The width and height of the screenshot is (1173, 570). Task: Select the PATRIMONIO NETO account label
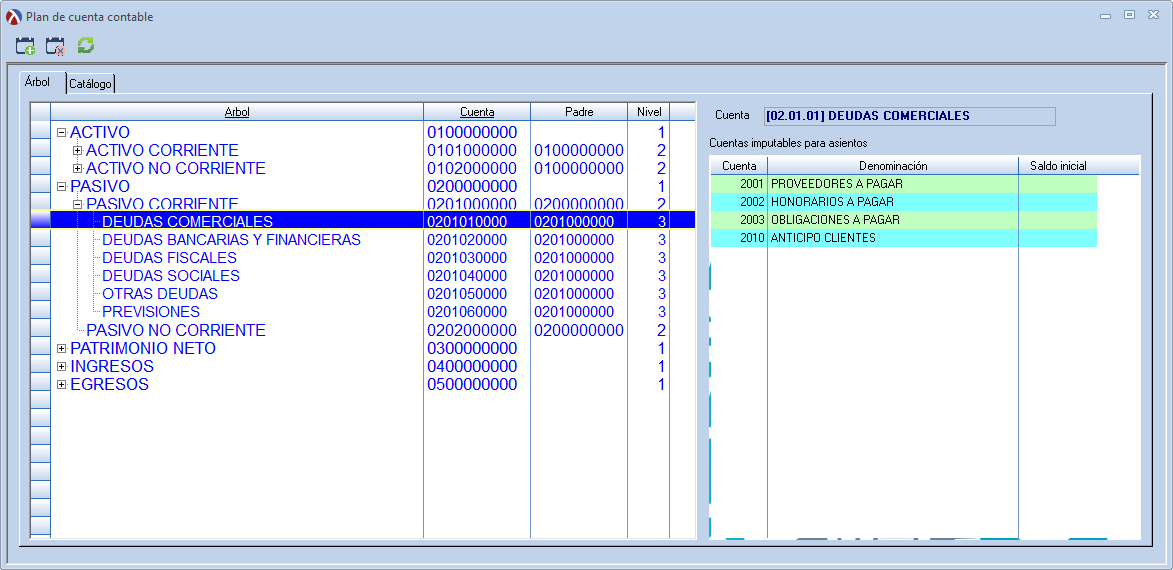pyautogui.click(x=143, y=349)
